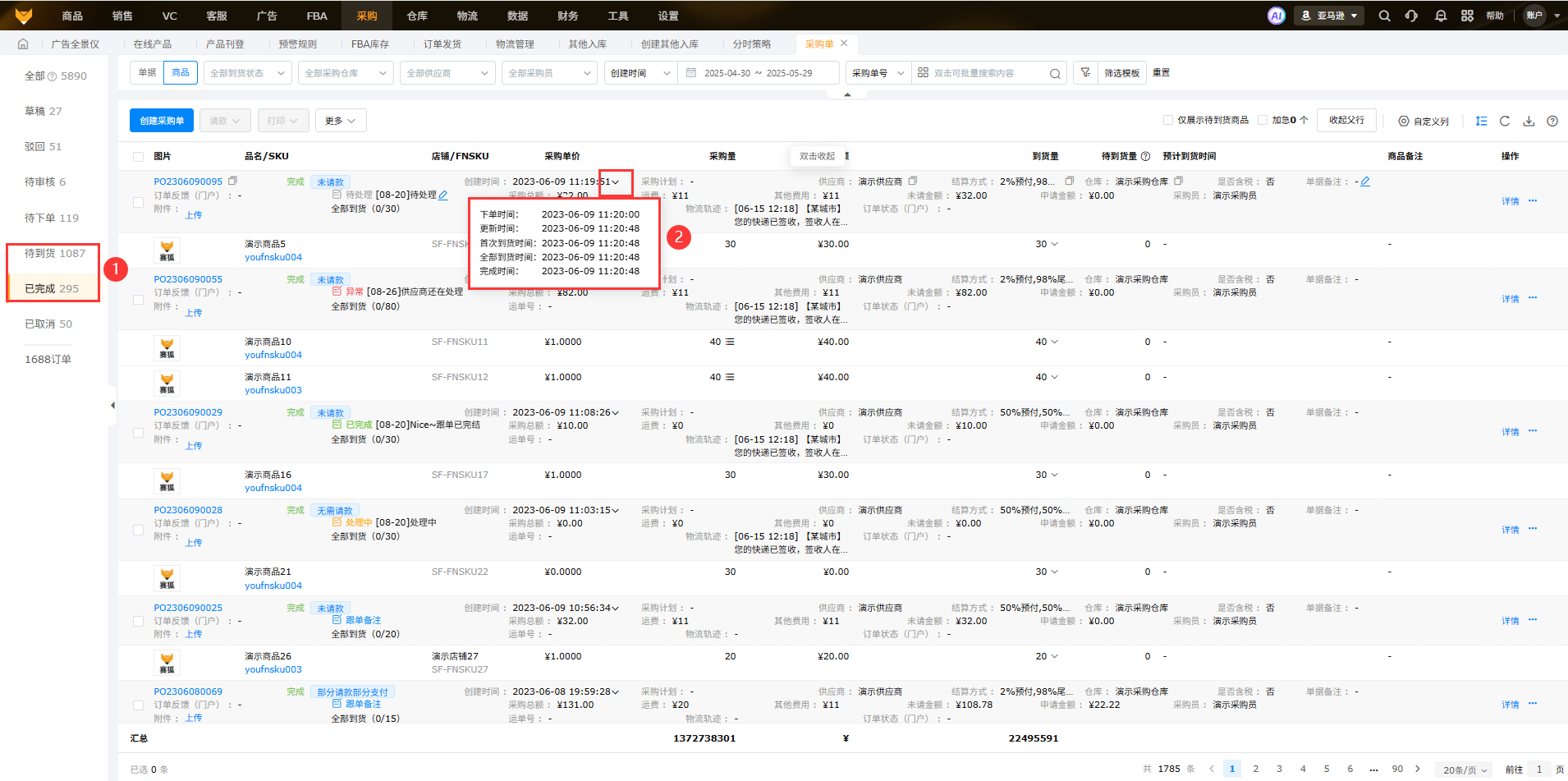Open the calendar icon in the date range field
Viewport: 1568px width, 781px height.
[691, 72]
